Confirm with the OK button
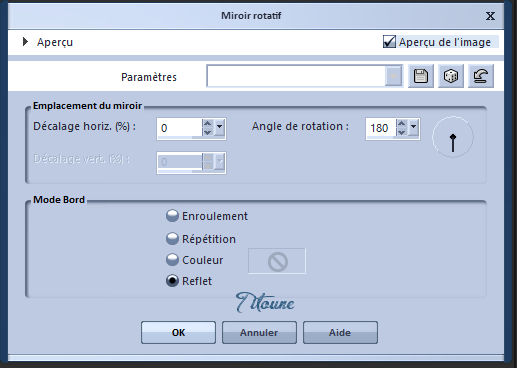The width and height of the screenshot is (517, 368). tap(178, 332)
